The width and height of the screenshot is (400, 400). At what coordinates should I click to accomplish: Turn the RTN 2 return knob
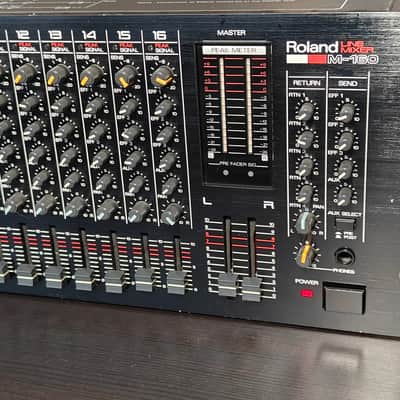tap(305, 139)
